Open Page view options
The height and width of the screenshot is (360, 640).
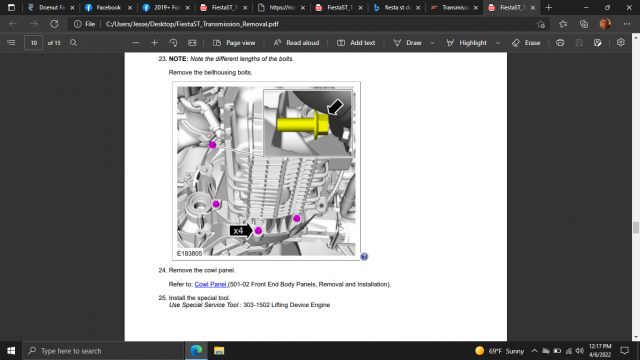[x=234, y=42]
